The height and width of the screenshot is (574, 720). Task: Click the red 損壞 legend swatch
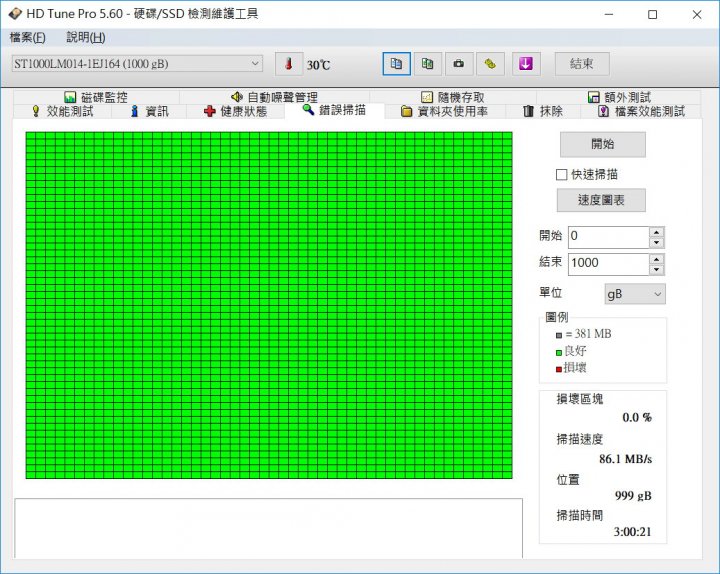pyautogui.click(x=559, y=369)
